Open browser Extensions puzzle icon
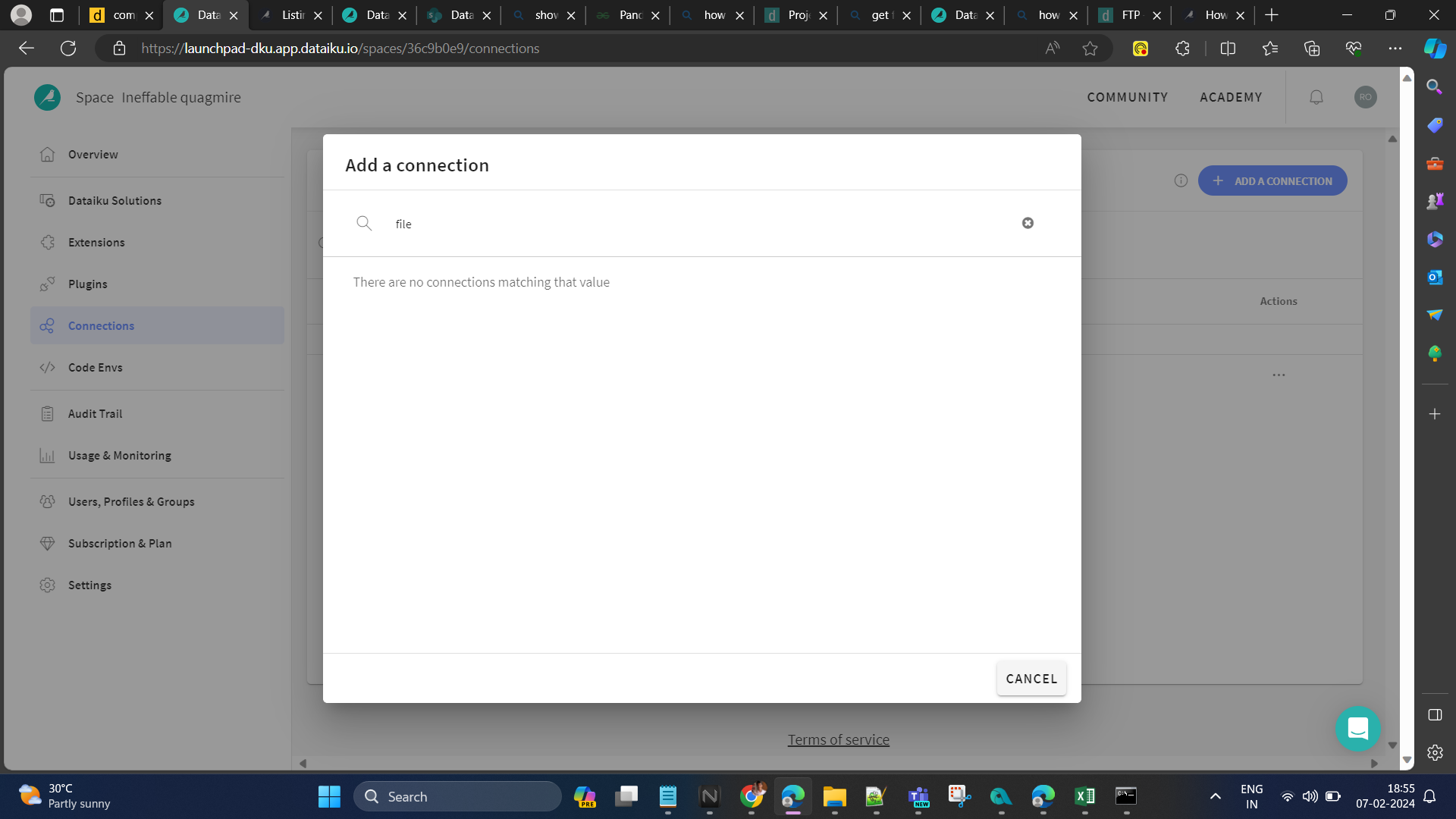Image resolution: width=1456 pixels, height=819 pixels. (1182, 49)
